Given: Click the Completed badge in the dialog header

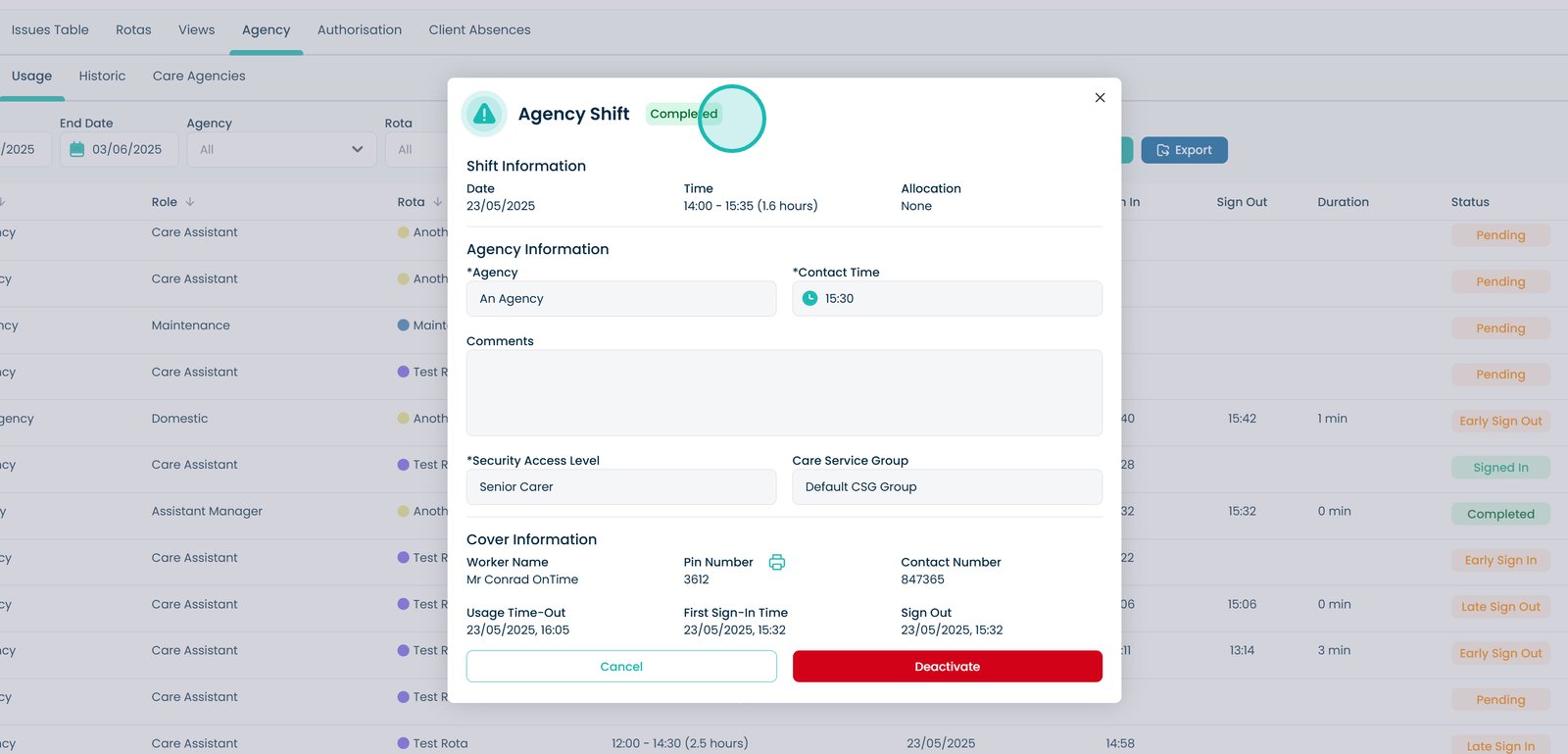Looking at the screenshot, I should click(684, 114).
